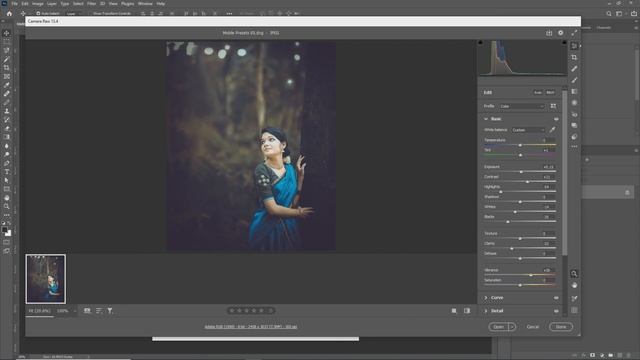Viewport: 640px width, 360px height.
Task: Select the Move tool in Photoshop toolbar
Action: click(7, 33)
